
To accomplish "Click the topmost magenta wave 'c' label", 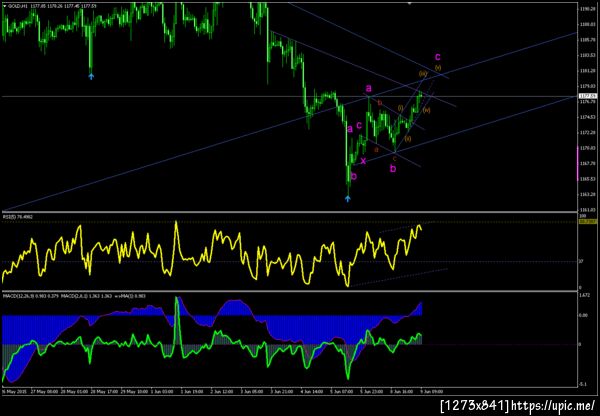I will (438, 57).
